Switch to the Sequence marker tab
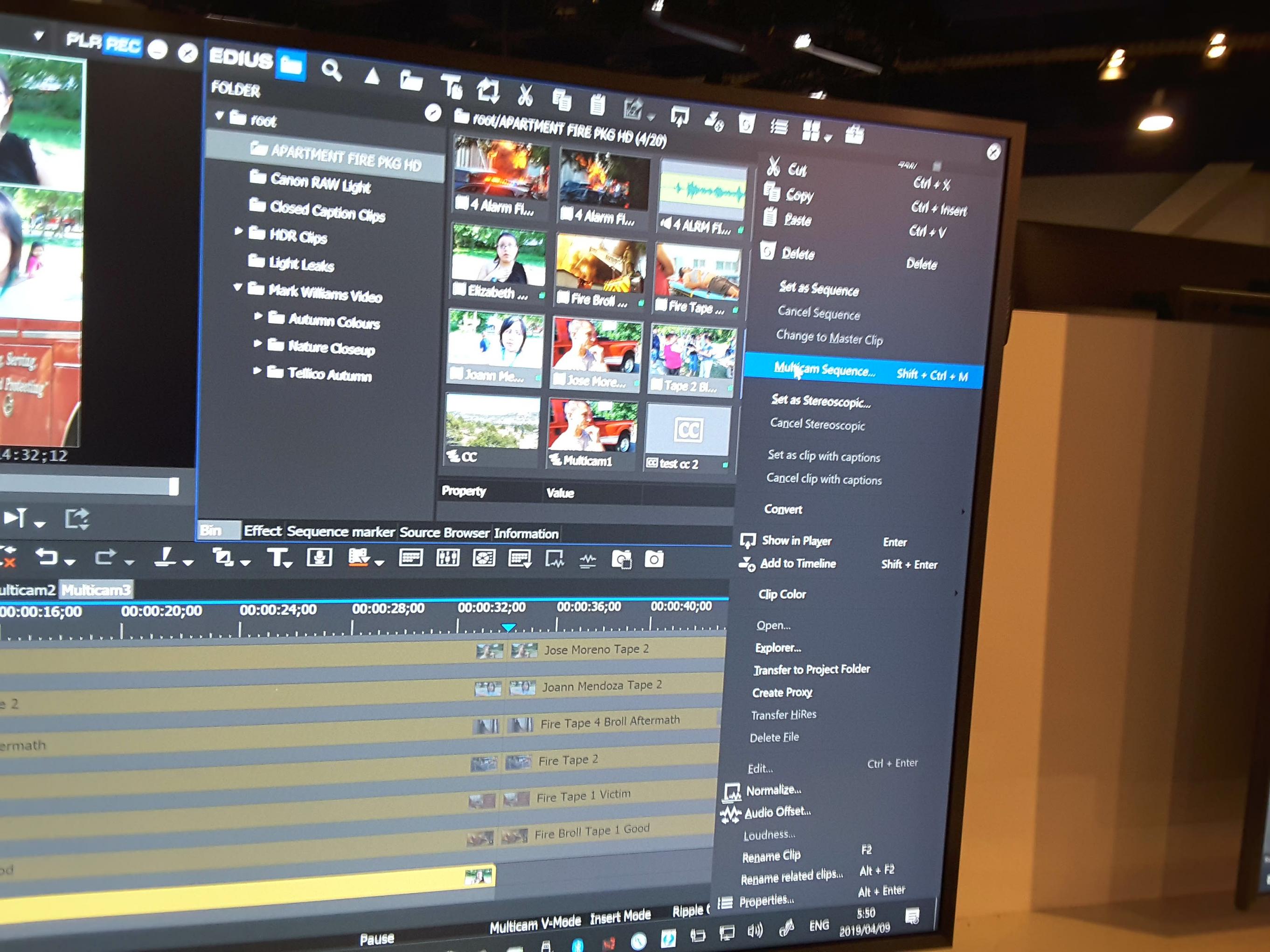1270x952 pixels. point(340,532)
